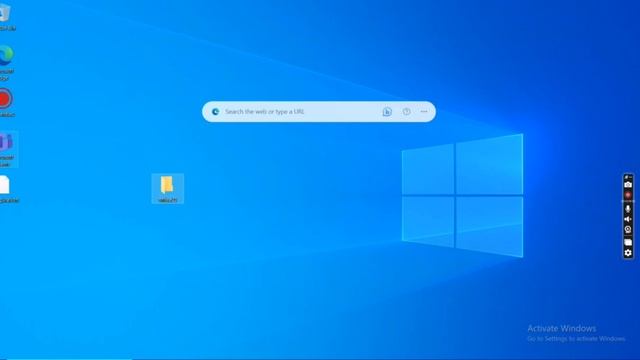The image size is (640, 360).
Task: Open the three-dot more options in search bar
Action: (x=424, y=111)
